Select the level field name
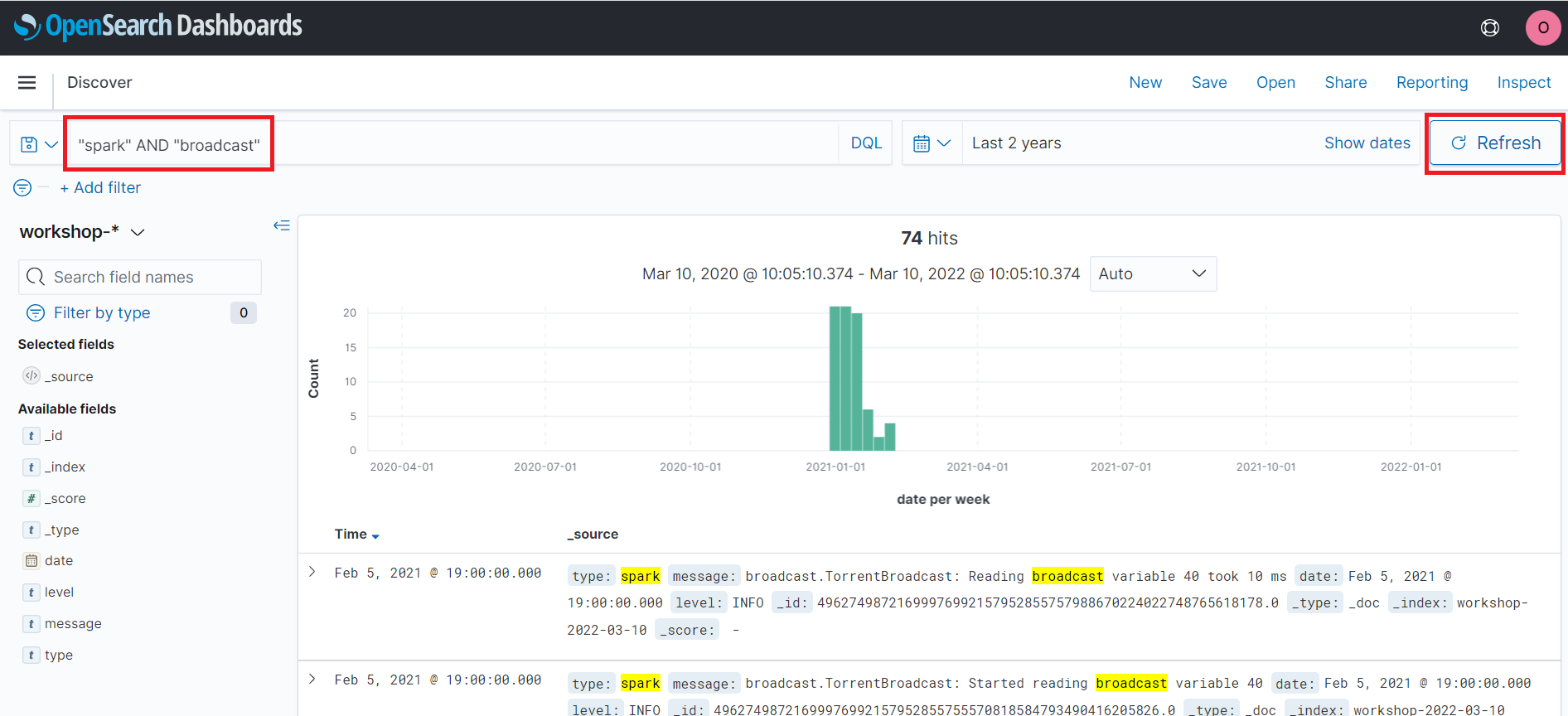The height and width of the screenshot is (716, 1568). (59, 593)
